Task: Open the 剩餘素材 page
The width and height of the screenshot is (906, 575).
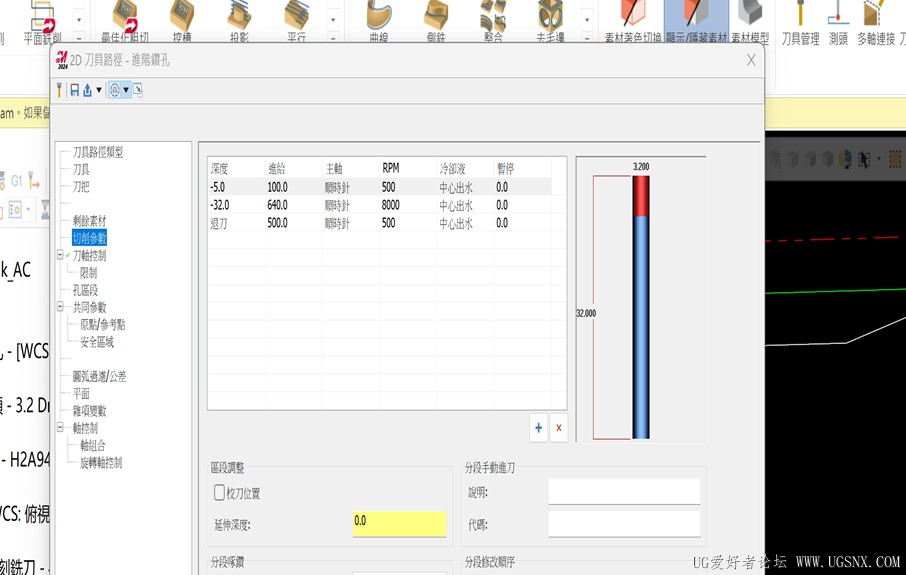Action: point(89,221)
